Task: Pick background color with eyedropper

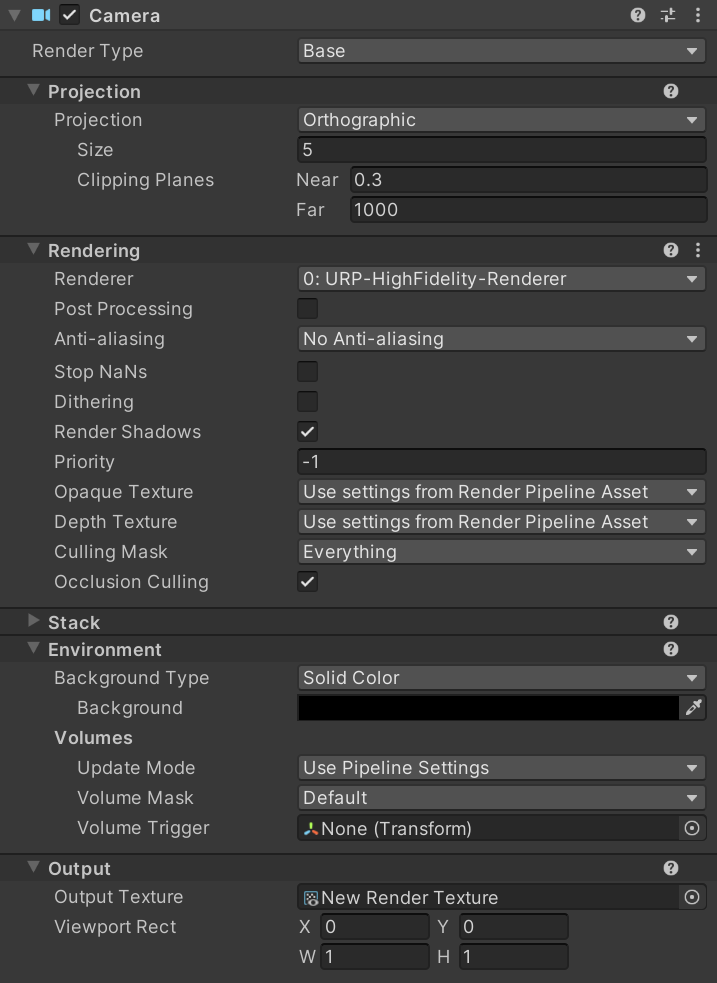Action: point(692,708)
